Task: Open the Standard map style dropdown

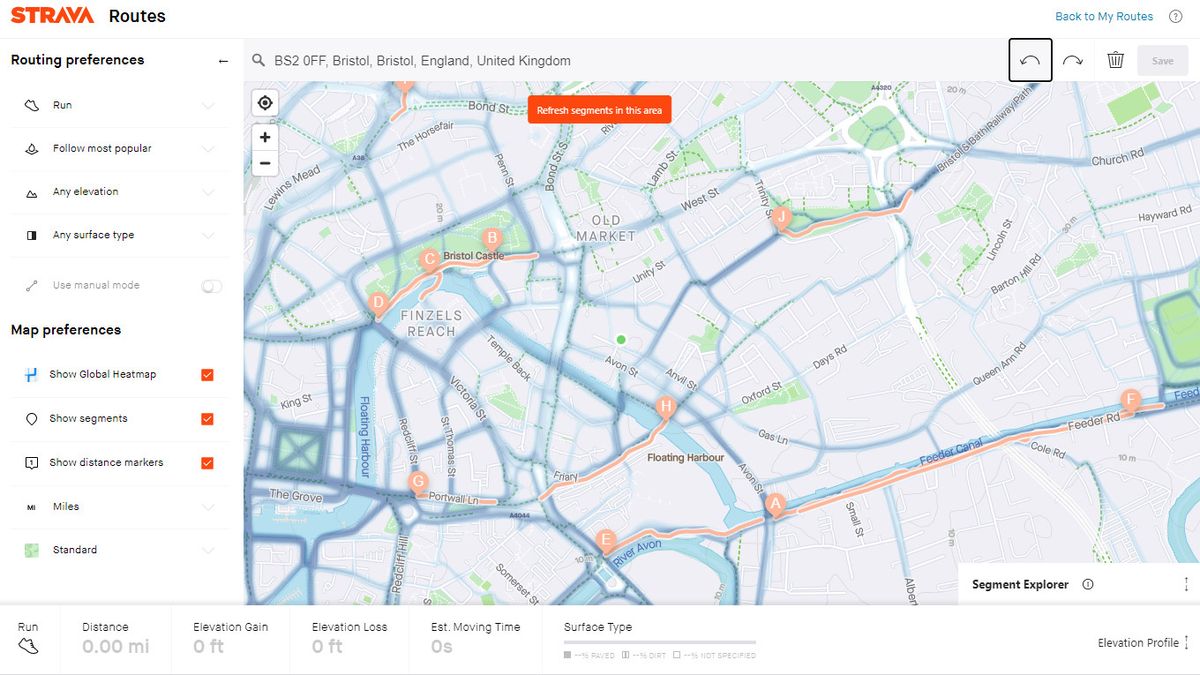Action: (x=210, y=549)
